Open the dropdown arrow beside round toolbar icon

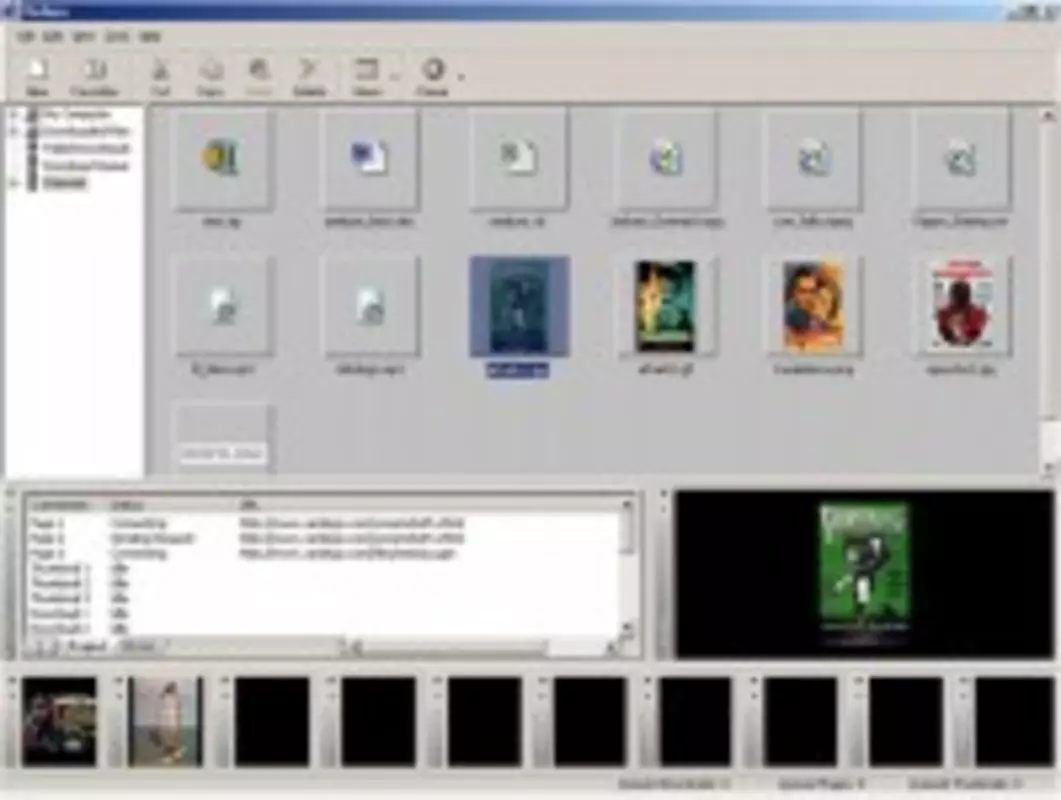[461, 76]
